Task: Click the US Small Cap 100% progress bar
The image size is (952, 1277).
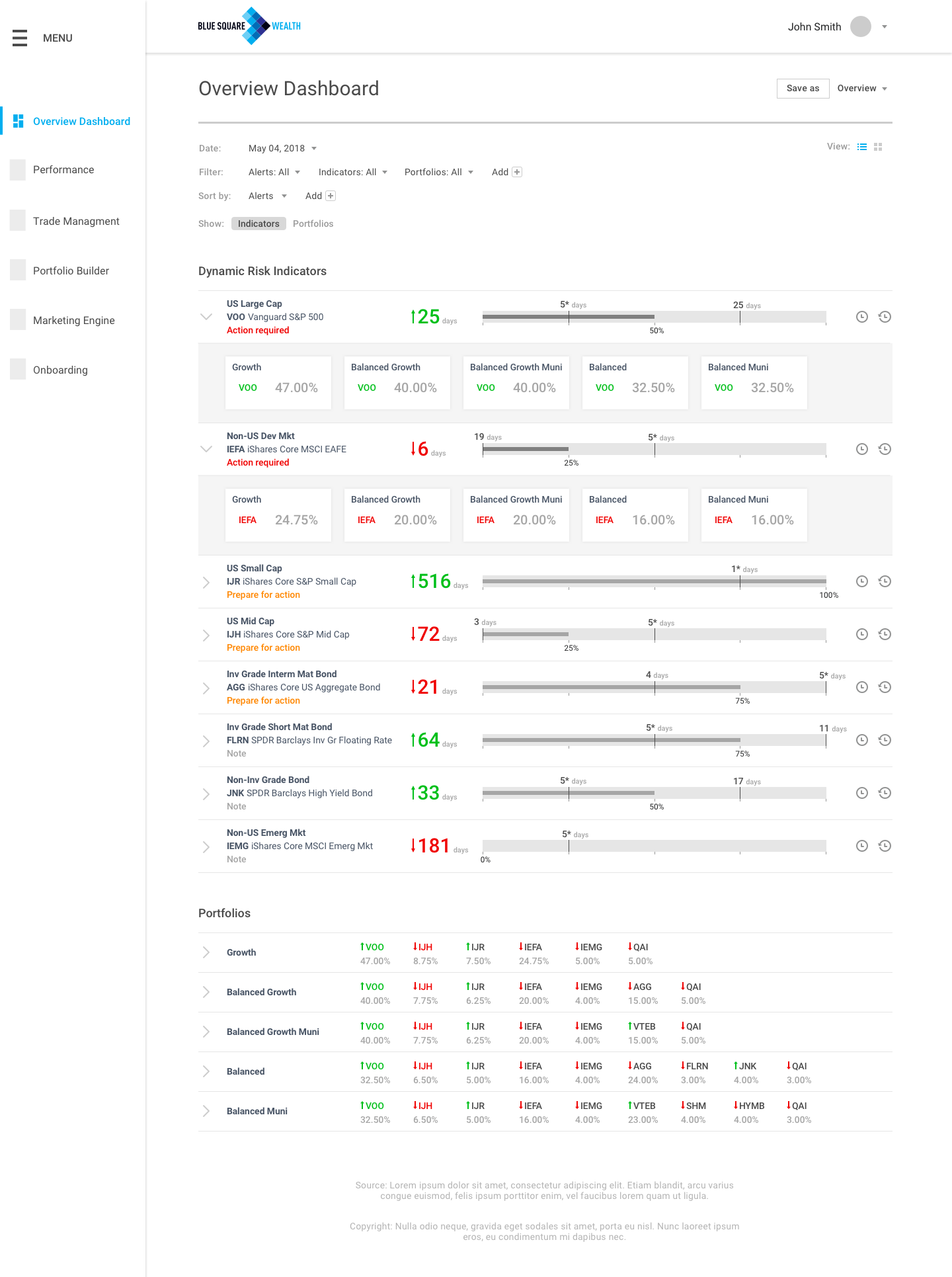Action: pos(654,582)
